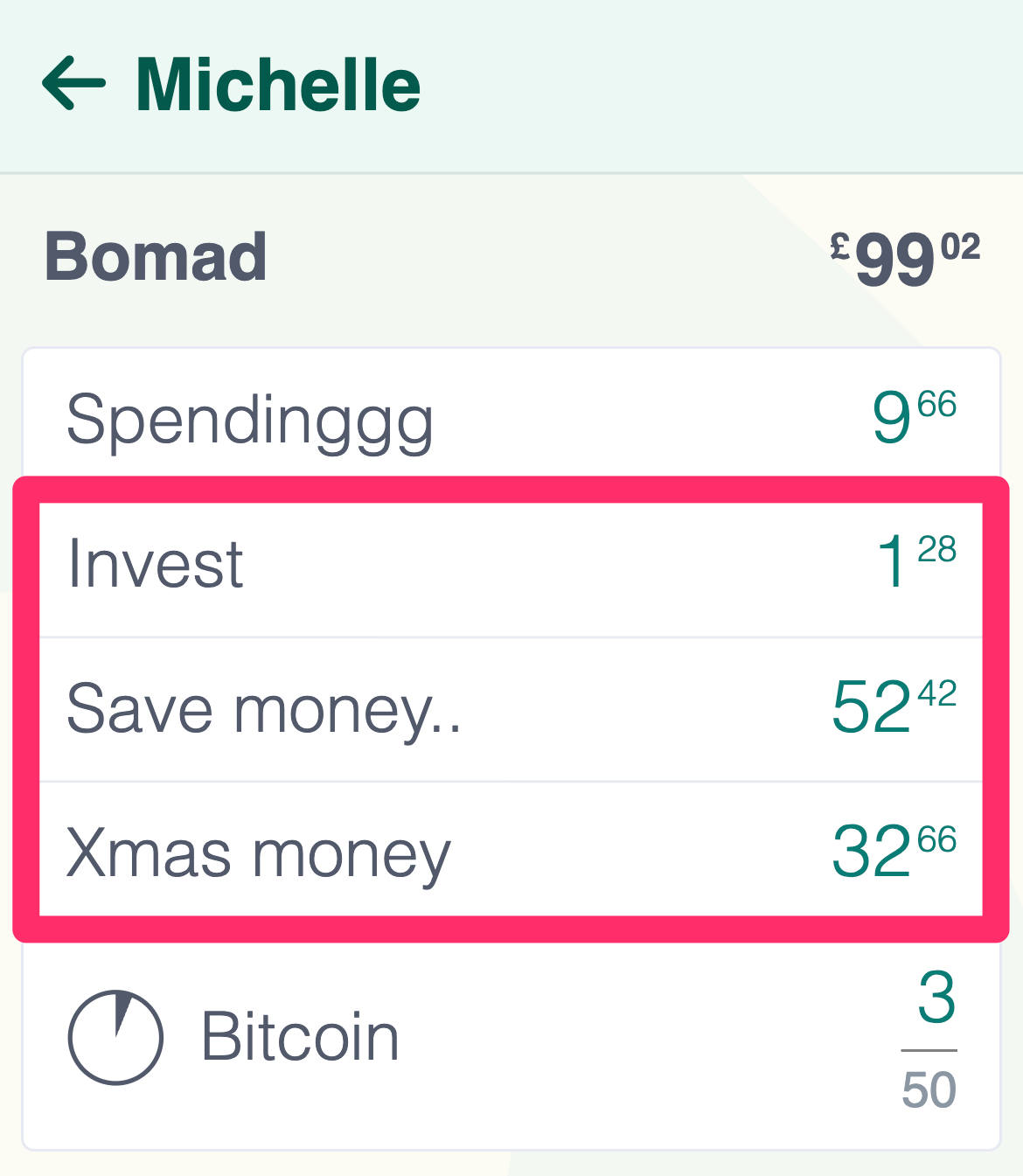Select the Save money.. account
The image size is (1023, 1176).
(511, 709)
